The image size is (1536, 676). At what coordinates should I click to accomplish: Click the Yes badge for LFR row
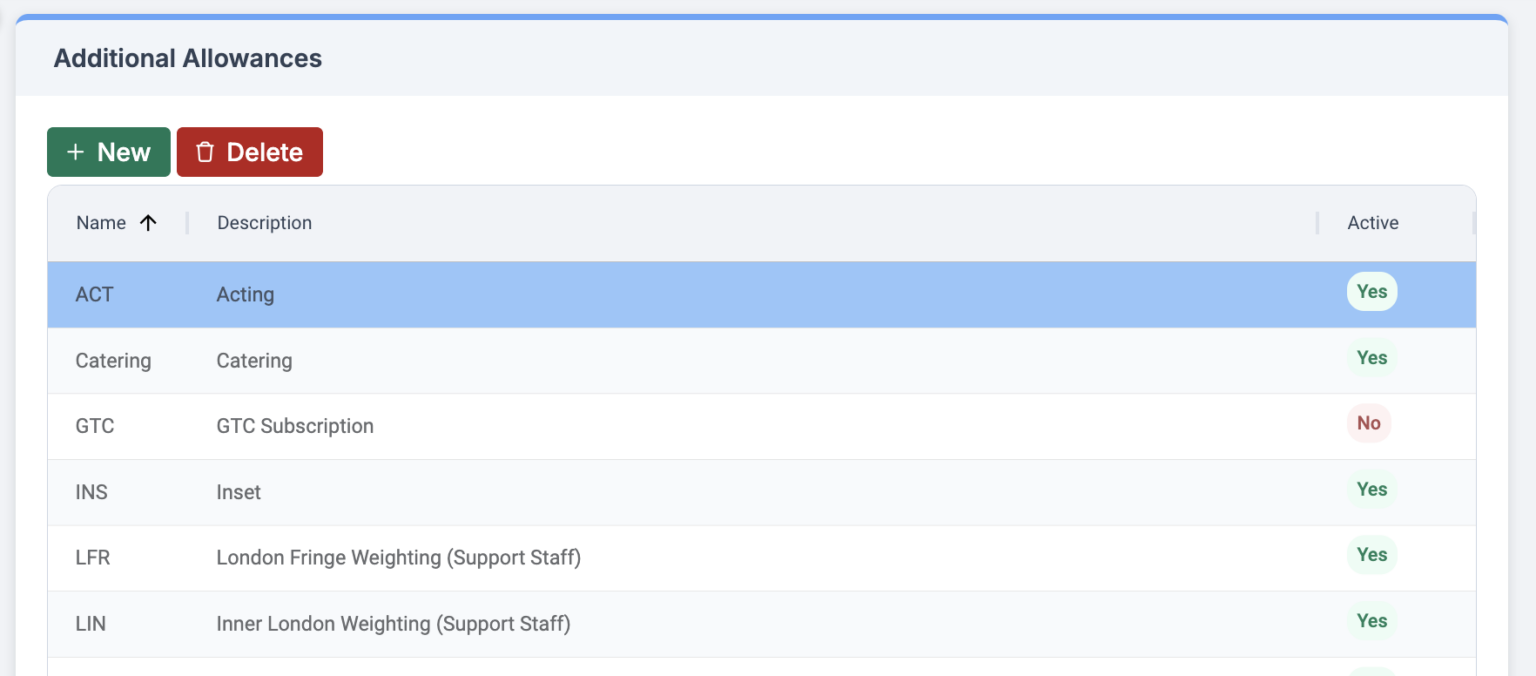pos(1371,555)
